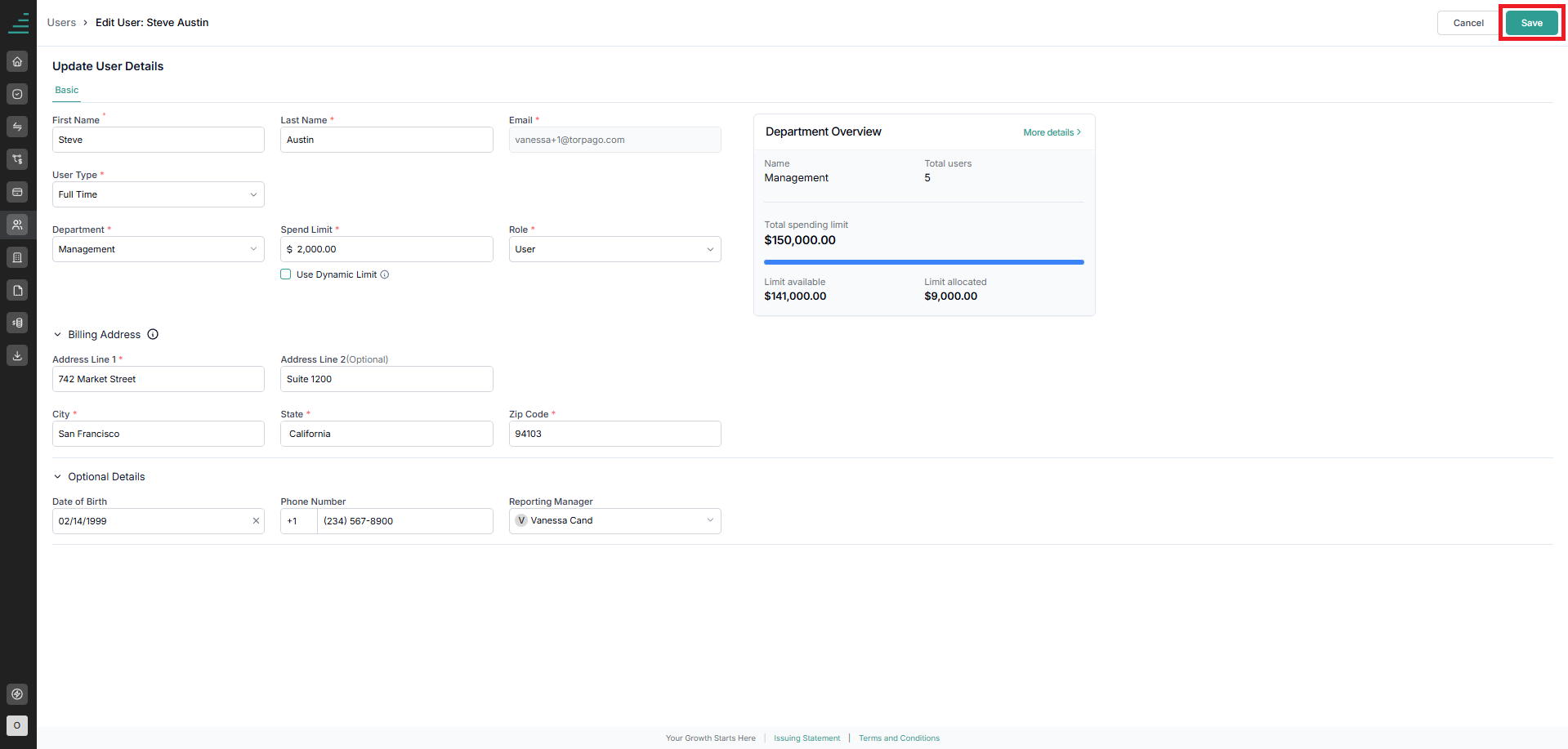Collapse the Billing Address section

(x=57, y=334)
